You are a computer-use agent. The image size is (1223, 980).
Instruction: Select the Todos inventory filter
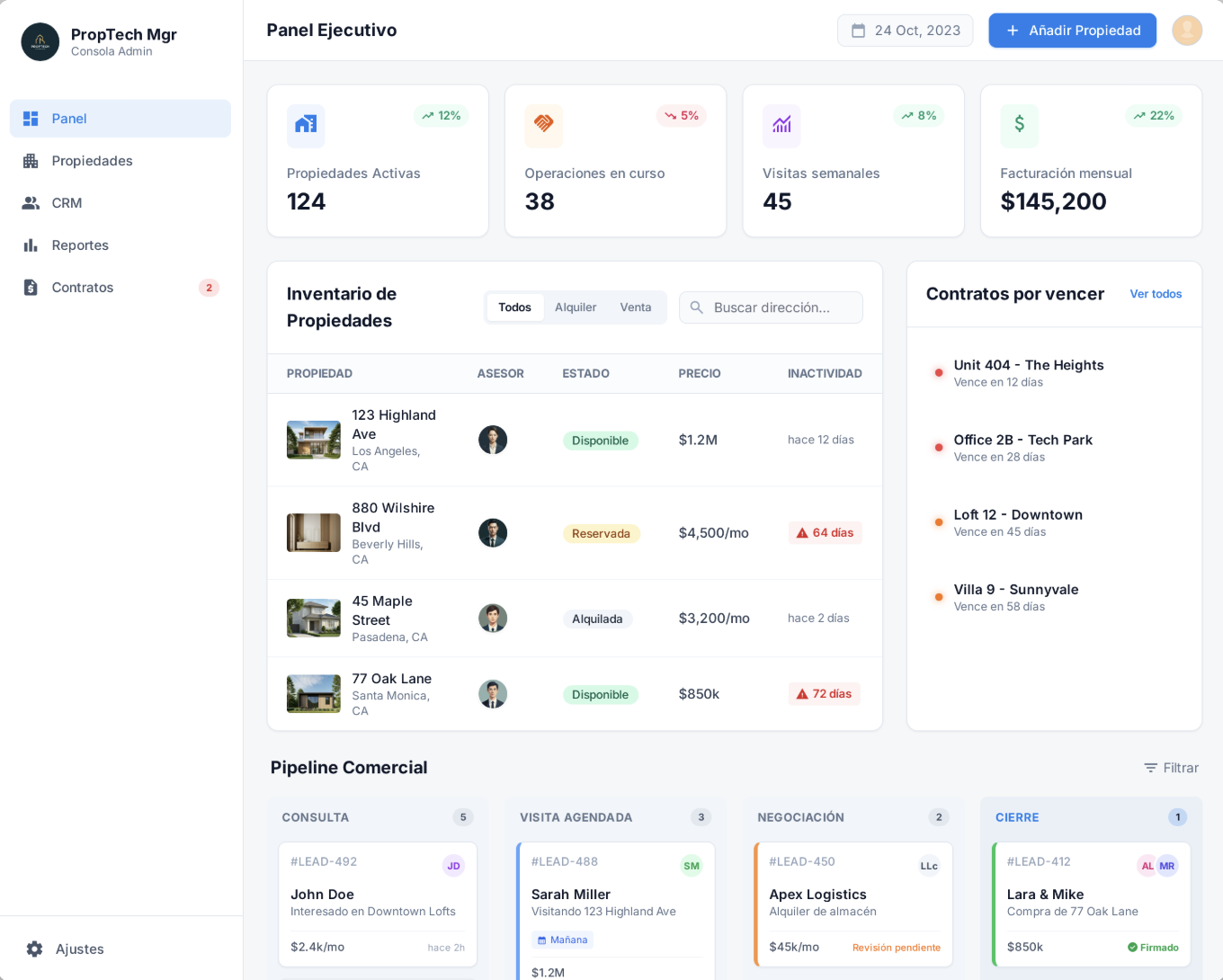(514, 307)
